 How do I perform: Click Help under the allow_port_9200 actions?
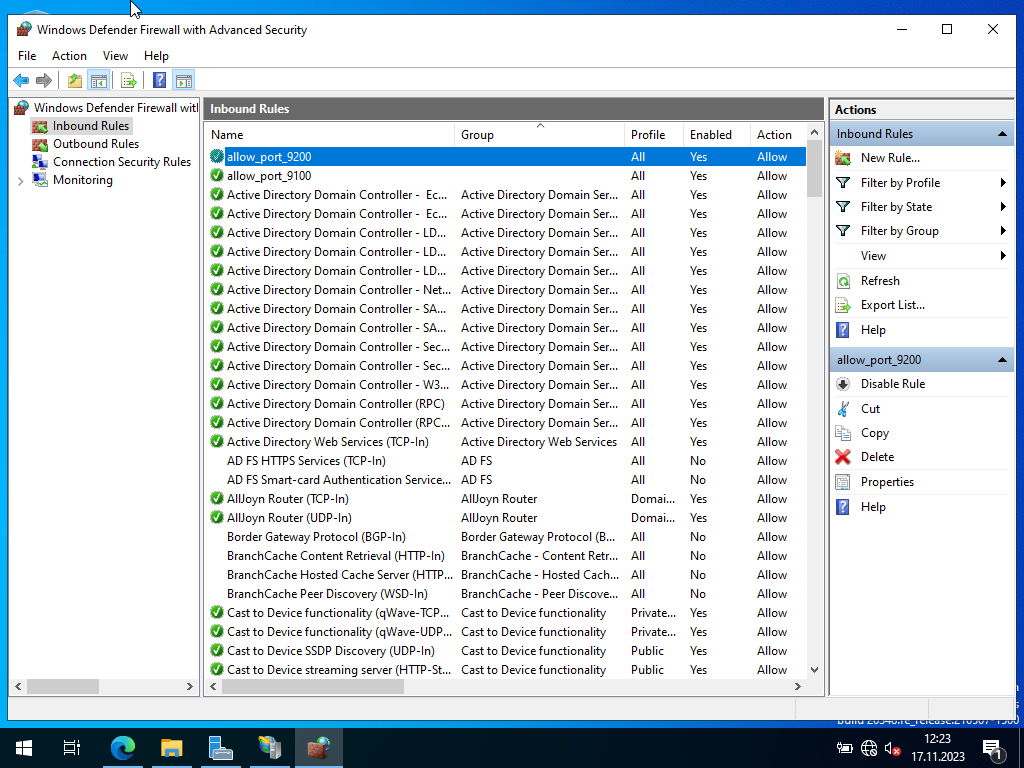pyautogui.click(x=873, y=507)
